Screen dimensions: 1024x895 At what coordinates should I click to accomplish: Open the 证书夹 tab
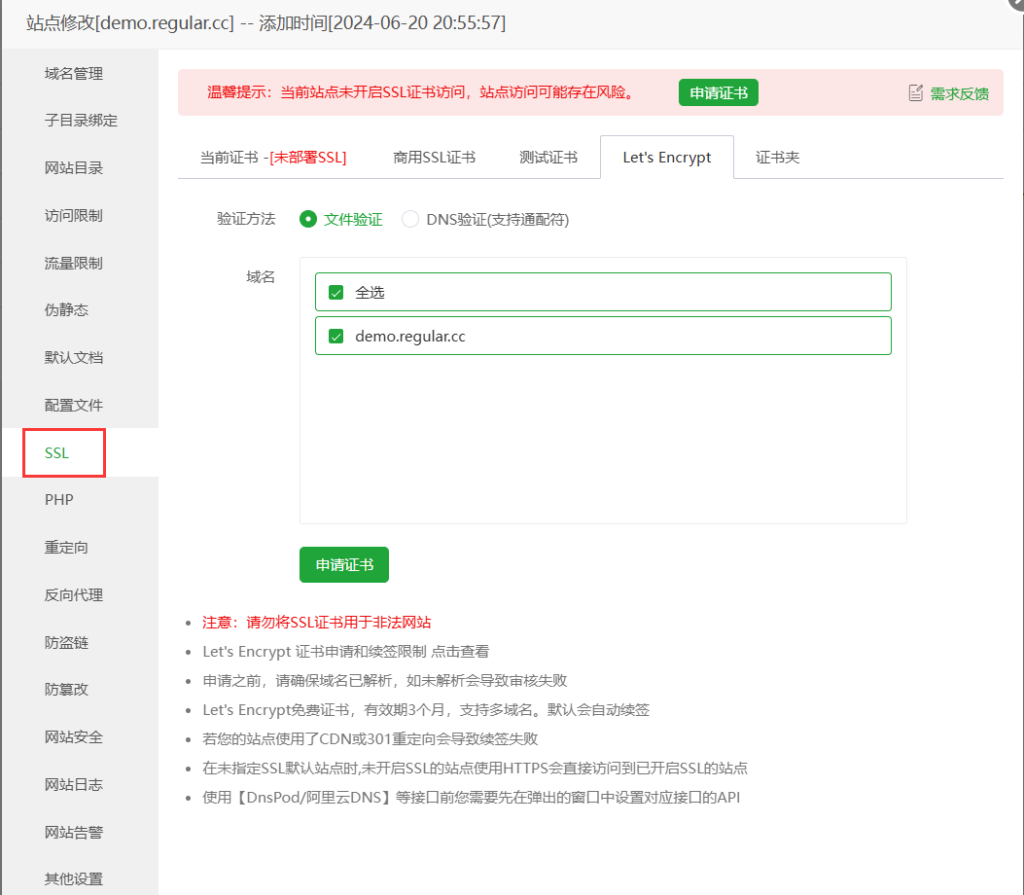pos(777,158)
